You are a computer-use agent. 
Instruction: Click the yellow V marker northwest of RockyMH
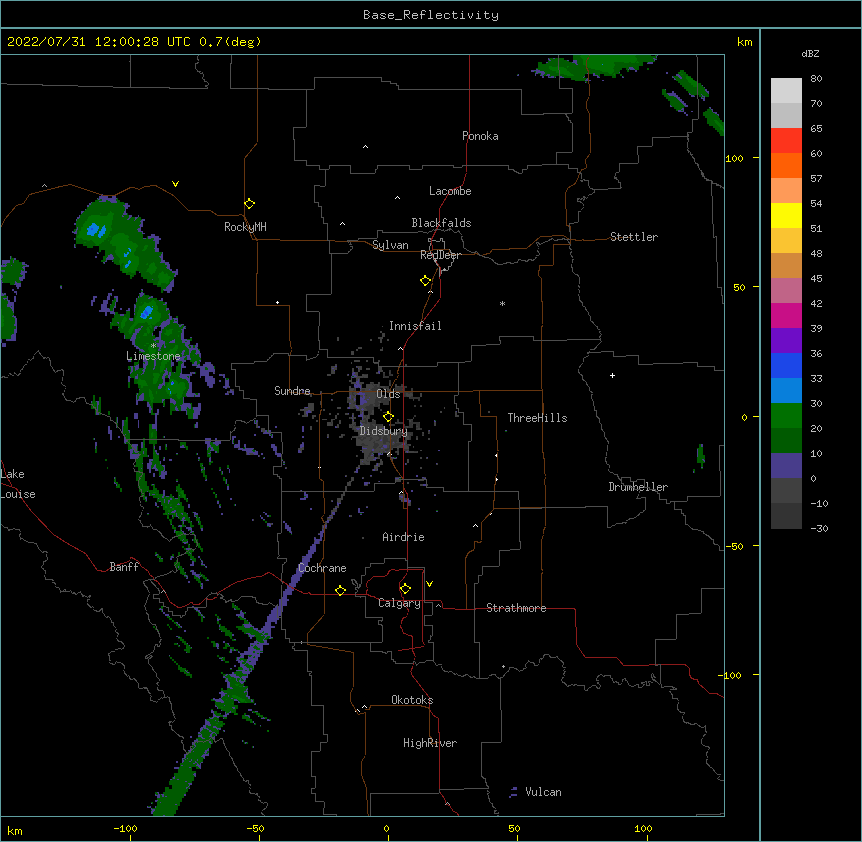point(175,184)
